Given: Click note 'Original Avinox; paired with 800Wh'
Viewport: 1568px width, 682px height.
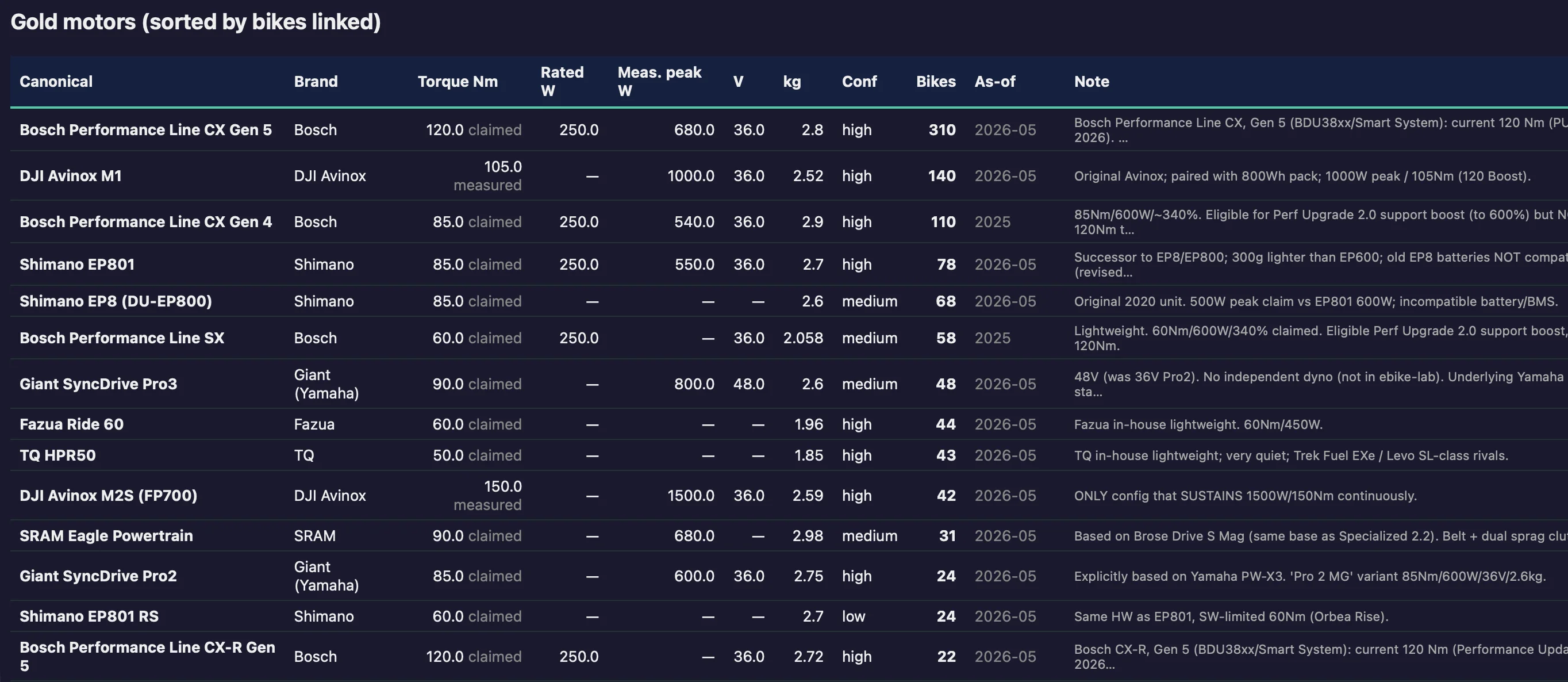Looking at the screenshot, I should [x=1302, y=176].
